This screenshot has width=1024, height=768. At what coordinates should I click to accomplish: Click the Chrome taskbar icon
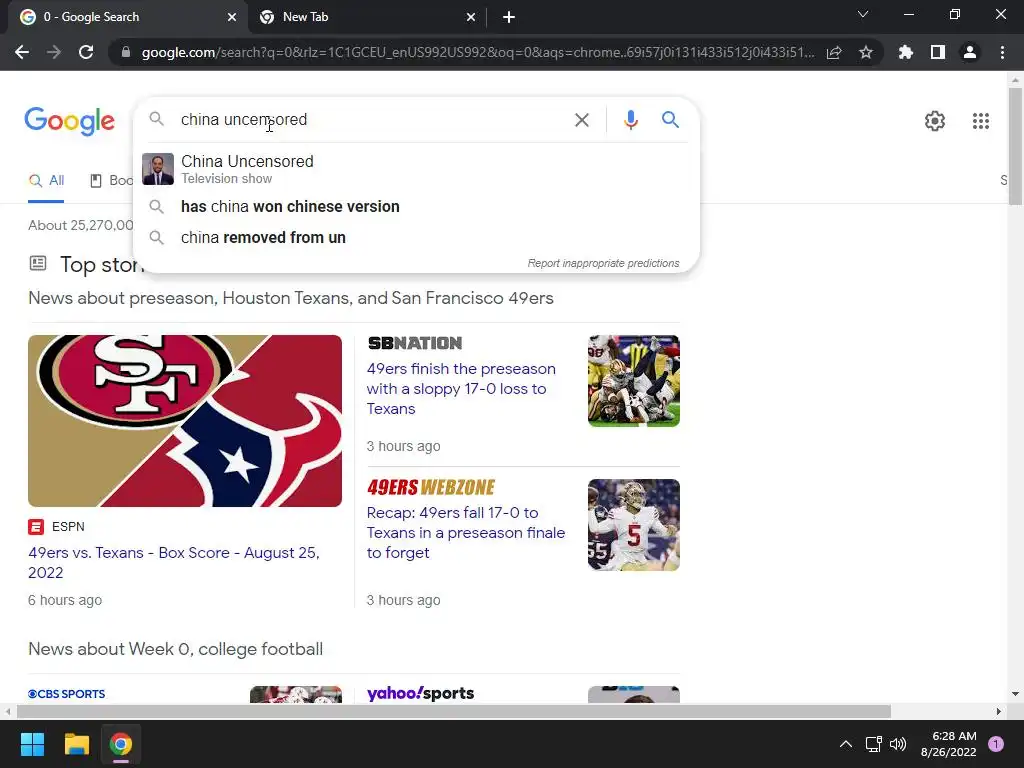(121, 744)
